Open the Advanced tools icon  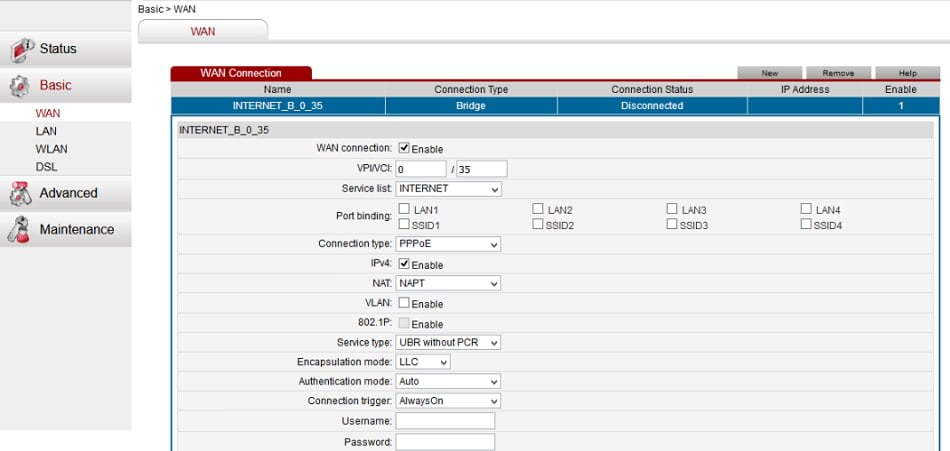[x=21, y=193]
